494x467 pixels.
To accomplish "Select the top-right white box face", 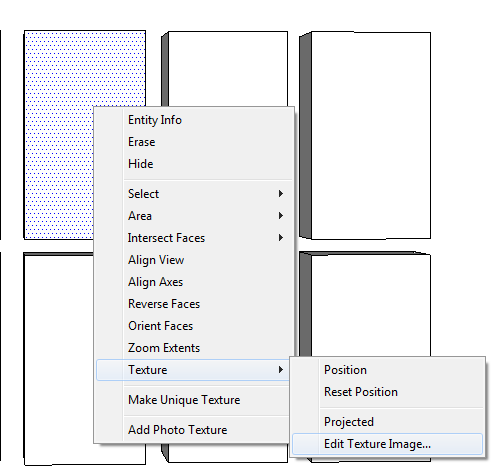I will (371, 135).
